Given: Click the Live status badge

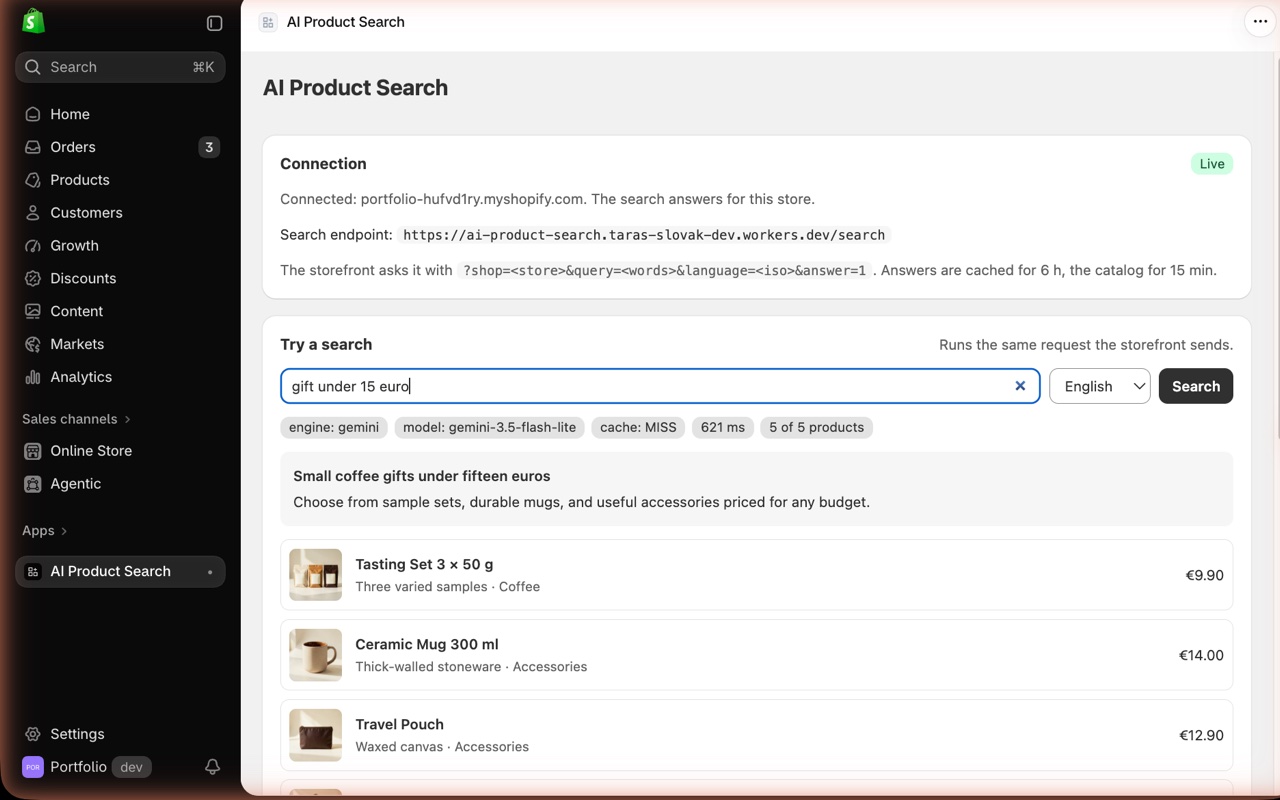Looking at the screenshot, I should 1212,164.
